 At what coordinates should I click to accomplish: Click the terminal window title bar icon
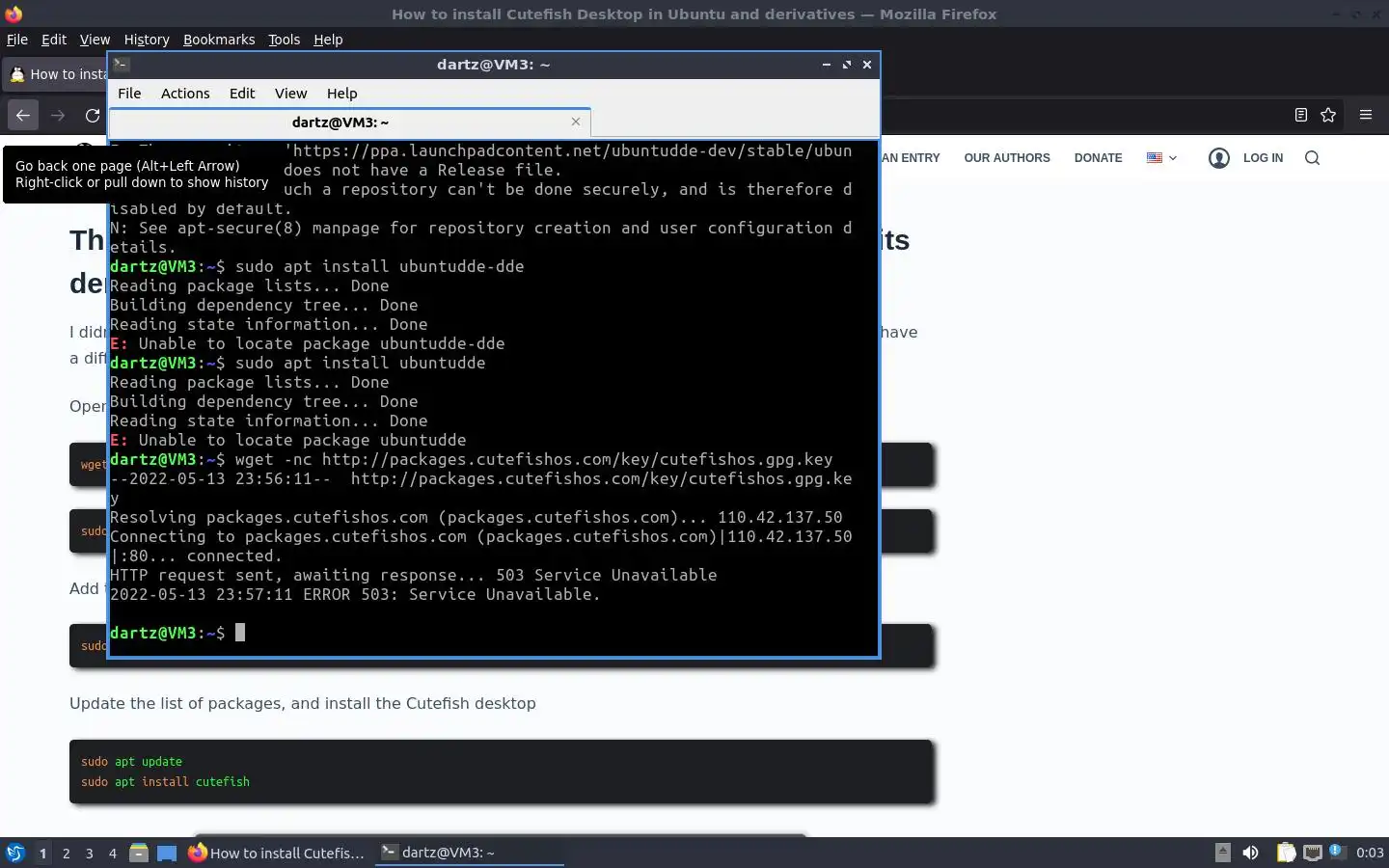point(121,65)
